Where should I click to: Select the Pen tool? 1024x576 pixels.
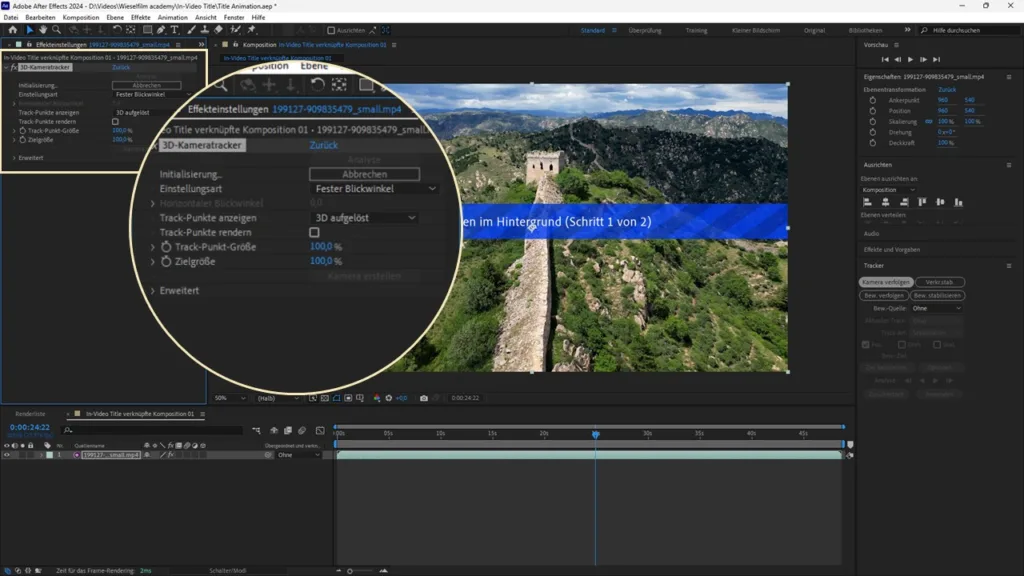[x=161, y=30]
